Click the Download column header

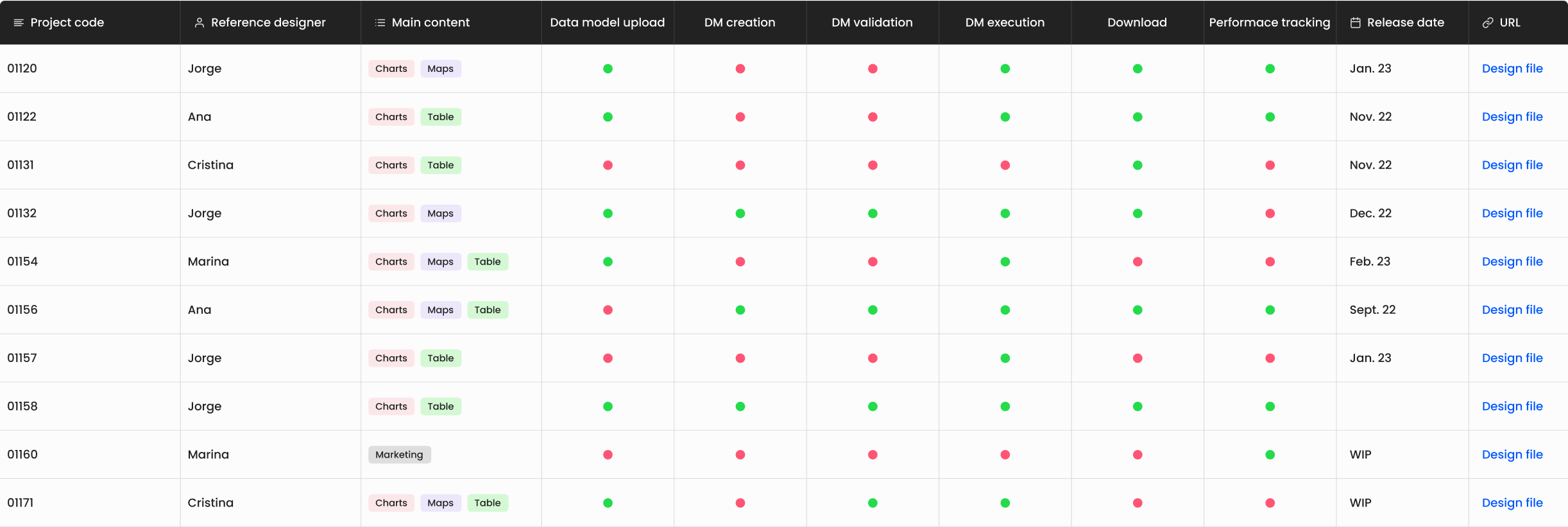(1137, 22)
